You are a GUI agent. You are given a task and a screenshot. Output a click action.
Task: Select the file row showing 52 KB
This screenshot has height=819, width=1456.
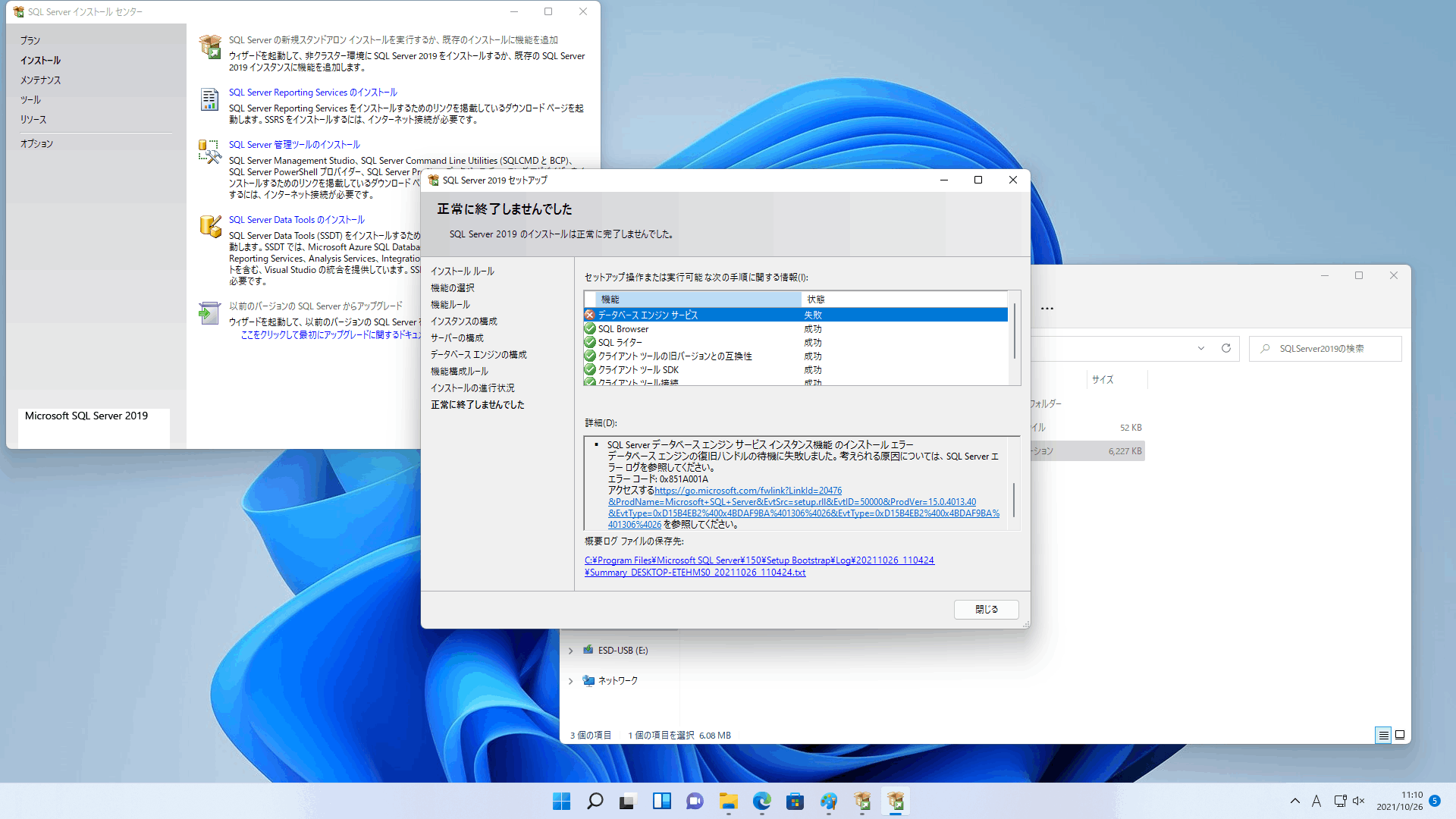(1087, 428)
